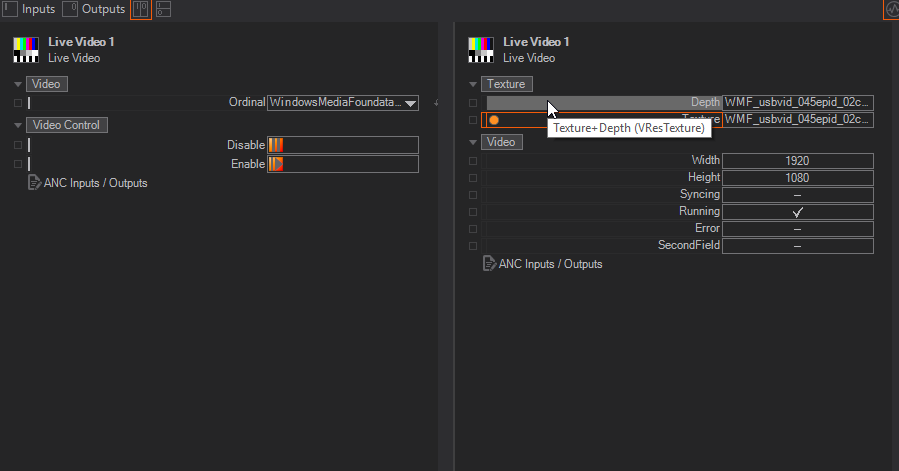
Task: Click the Outputs view icon
Action: pyautogui.click(x=70, y=9)
